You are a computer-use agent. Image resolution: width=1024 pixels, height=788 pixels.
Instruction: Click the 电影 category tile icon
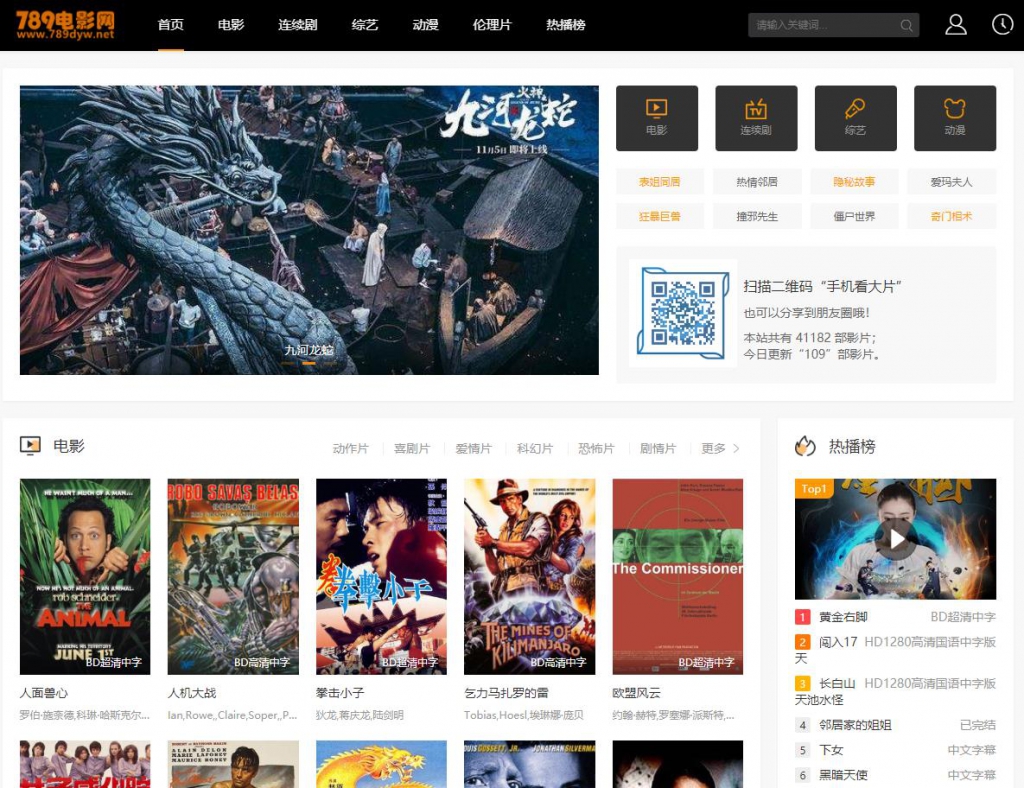pos(656,108)
